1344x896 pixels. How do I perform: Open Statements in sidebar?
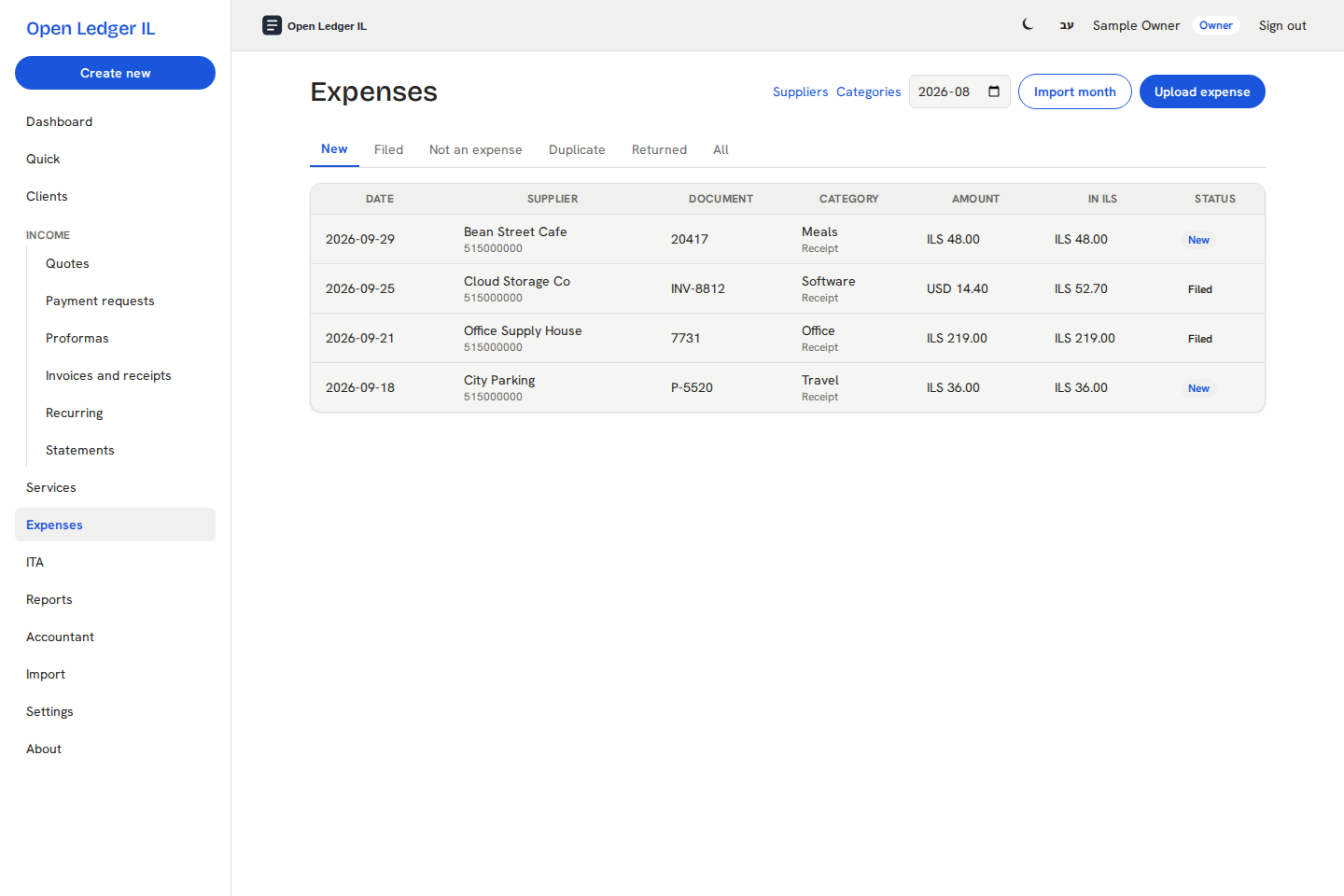pos(125,450)
